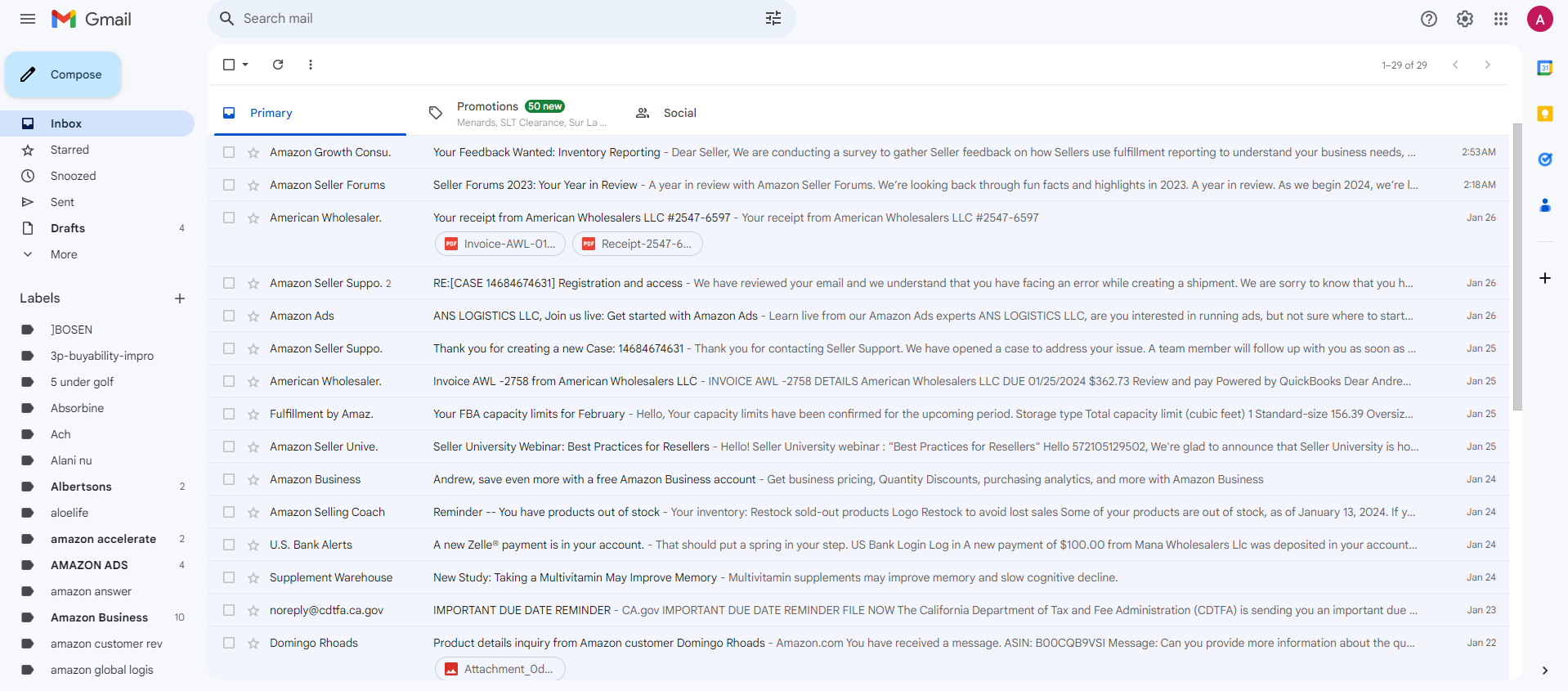
Task: Expand the More section in sidebar
Action: (x=64, y=254)
